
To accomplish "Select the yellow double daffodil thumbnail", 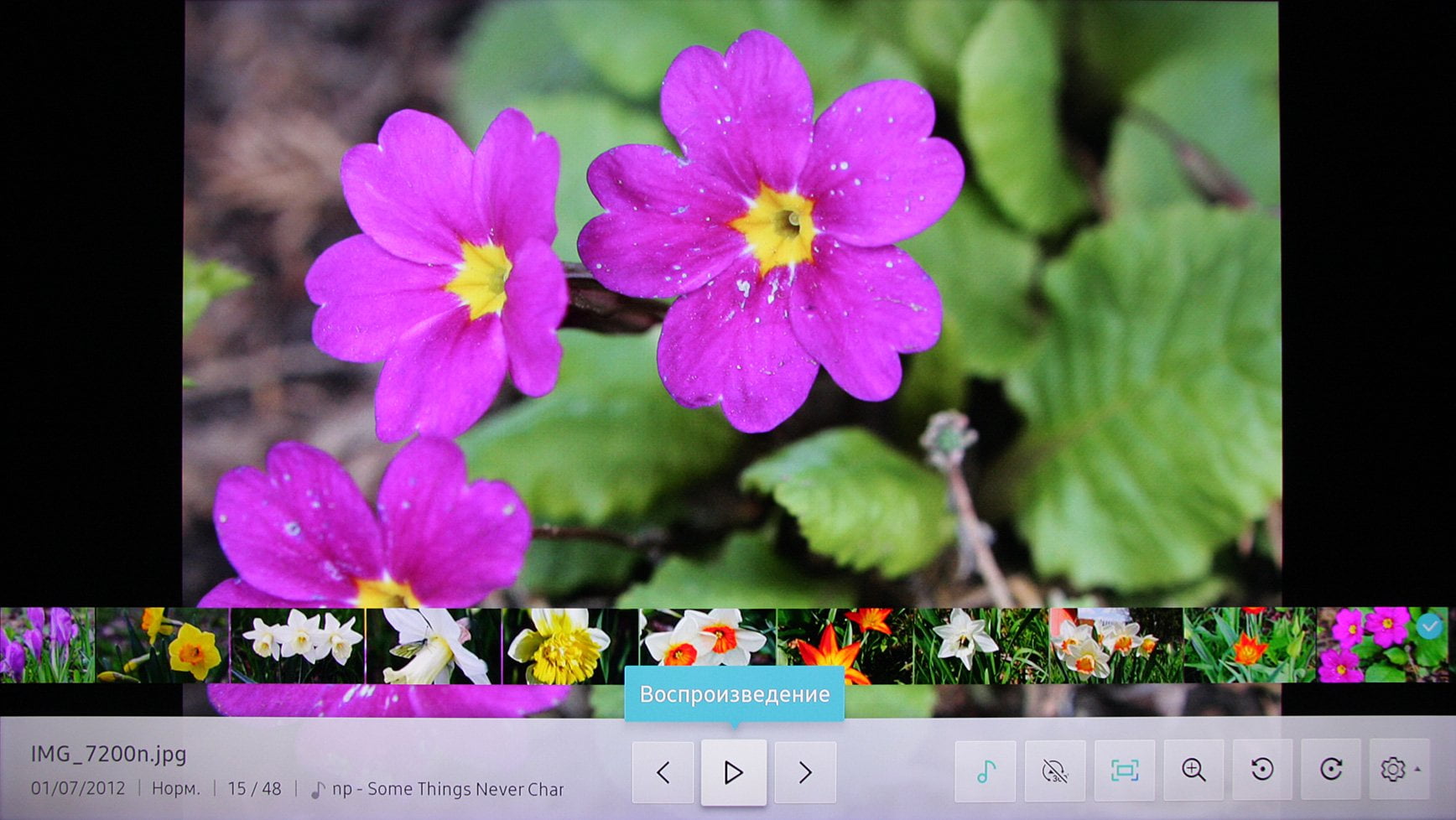I will (570, 645).
